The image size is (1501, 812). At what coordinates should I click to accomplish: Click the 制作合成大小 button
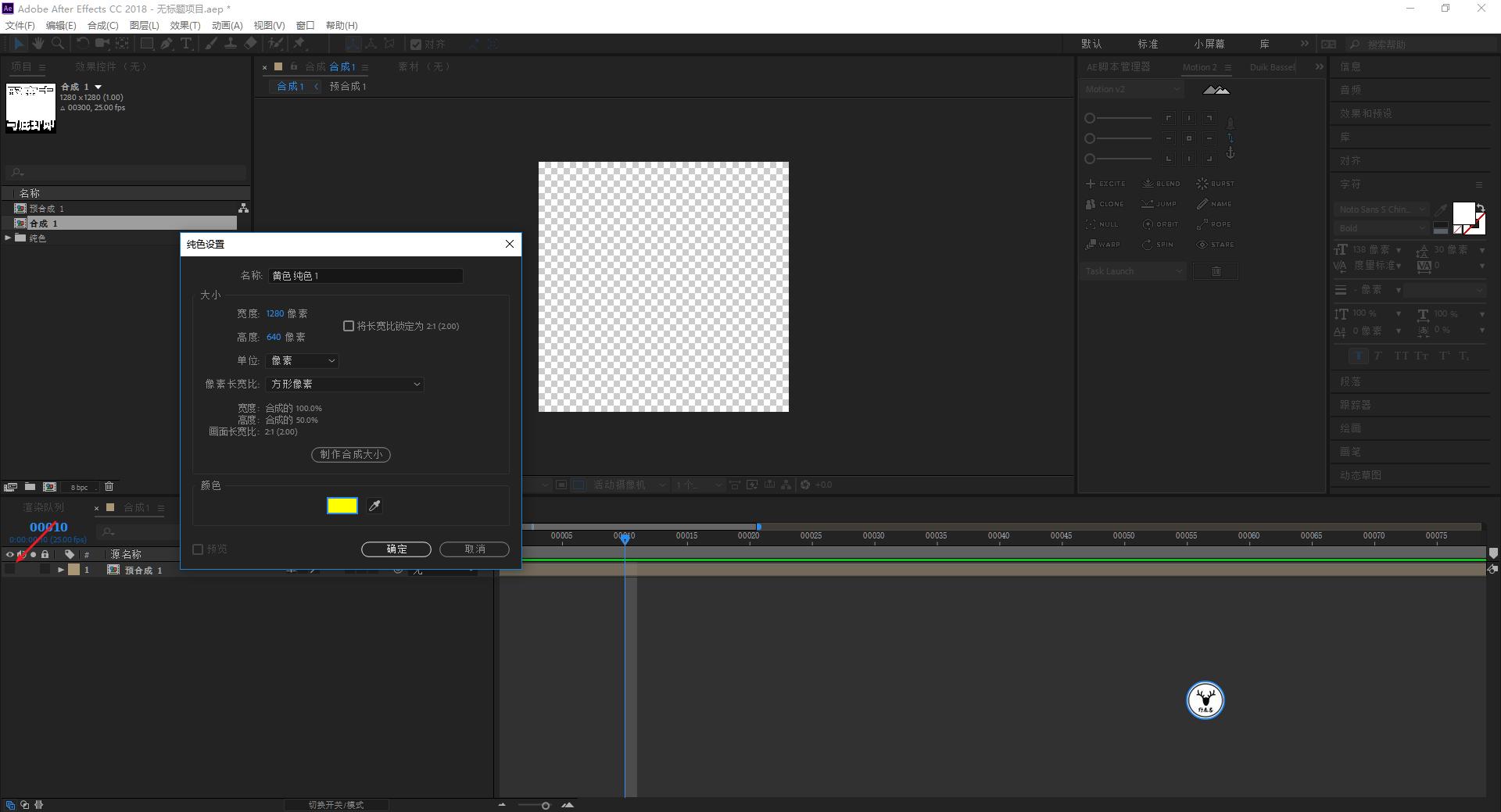351,455
